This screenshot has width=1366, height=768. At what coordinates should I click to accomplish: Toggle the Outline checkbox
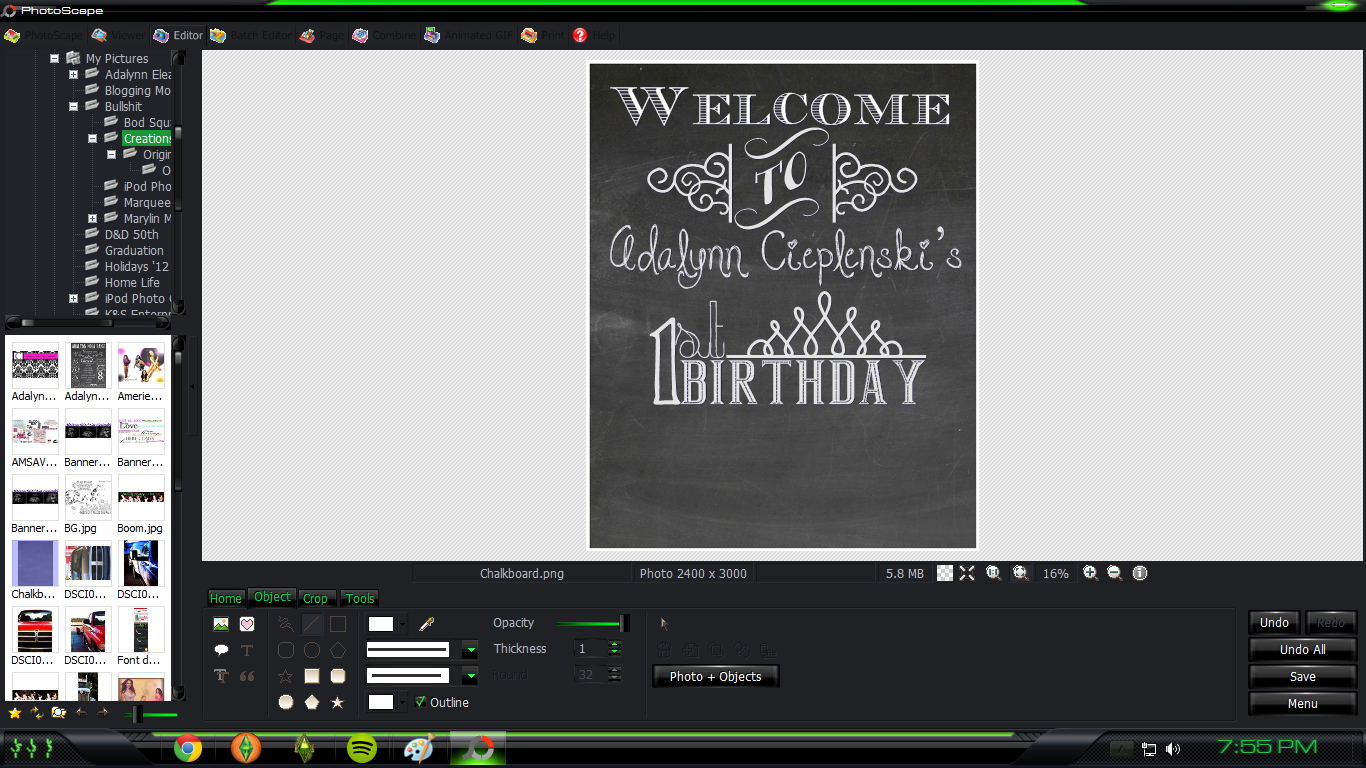point(421,702)
